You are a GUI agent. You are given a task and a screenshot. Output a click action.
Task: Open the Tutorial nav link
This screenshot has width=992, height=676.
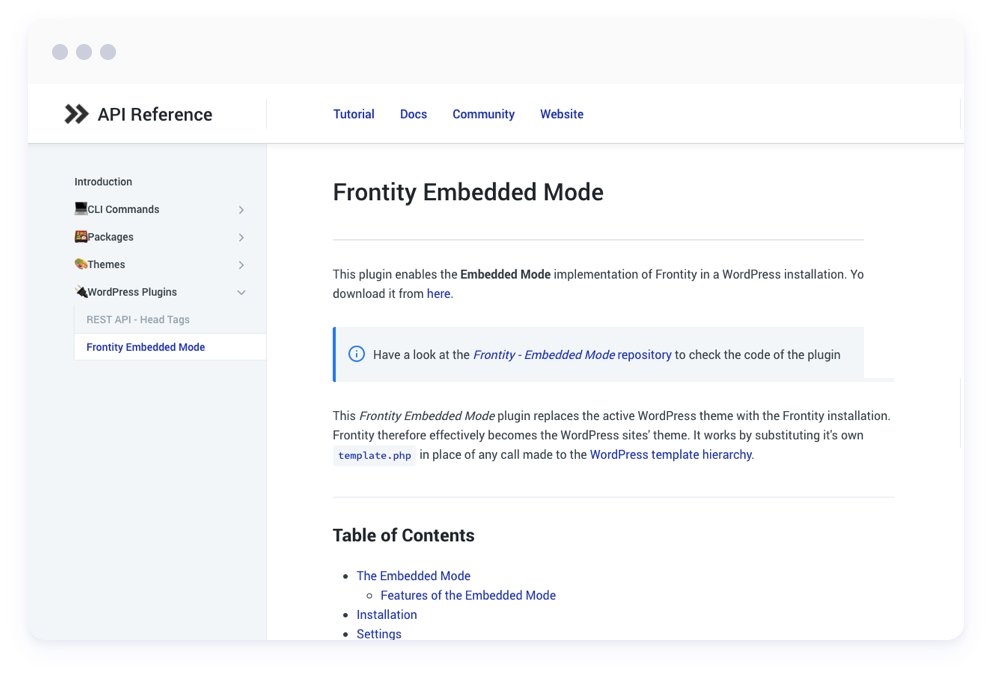pyautogui.click(x=354, y=114)
